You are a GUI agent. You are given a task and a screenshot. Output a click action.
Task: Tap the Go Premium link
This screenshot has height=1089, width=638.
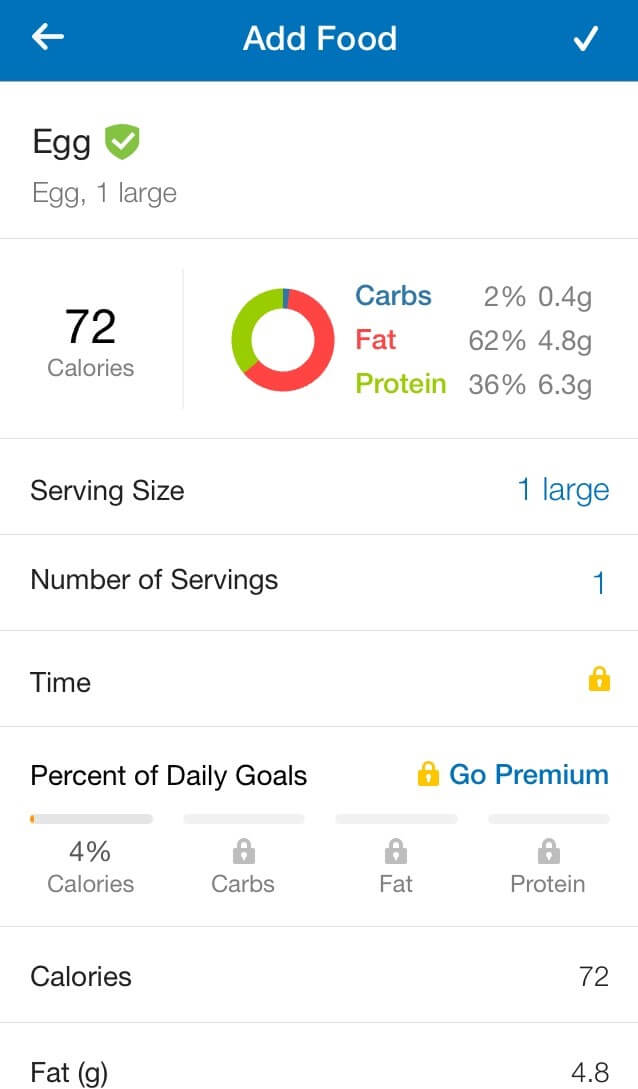[528, 774]
